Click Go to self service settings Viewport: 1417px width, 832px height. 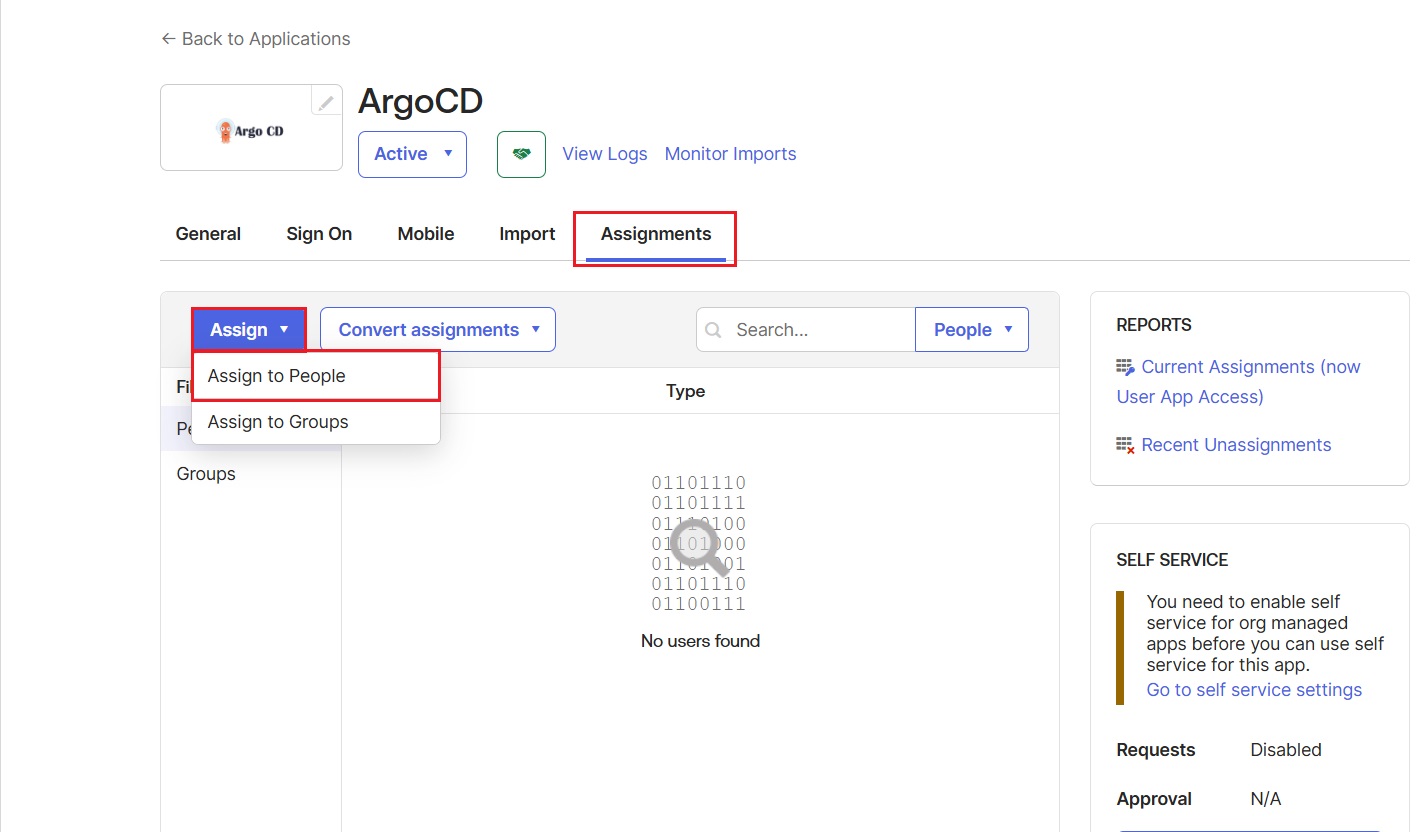[x=1254, y=689]
